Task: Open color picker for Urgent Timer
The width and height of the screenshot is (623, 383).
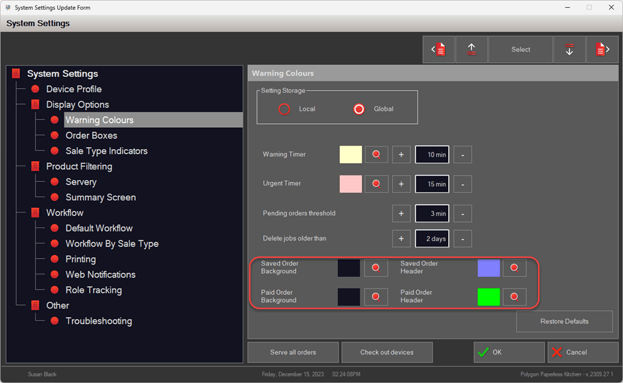Action: [376, 184]
